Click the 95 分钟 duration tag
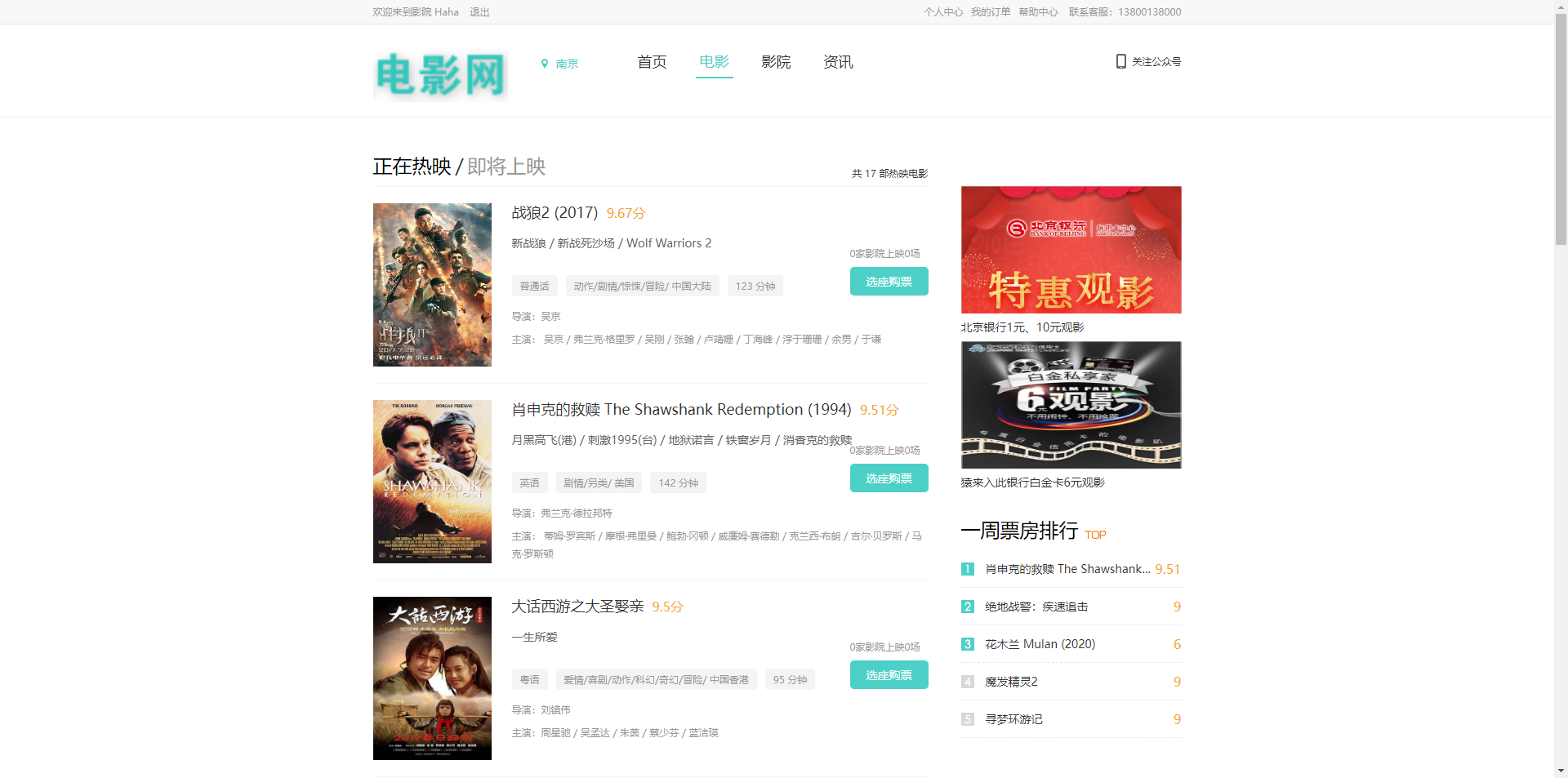This screenshot has width=1568, height=778. tap(790, 679)
